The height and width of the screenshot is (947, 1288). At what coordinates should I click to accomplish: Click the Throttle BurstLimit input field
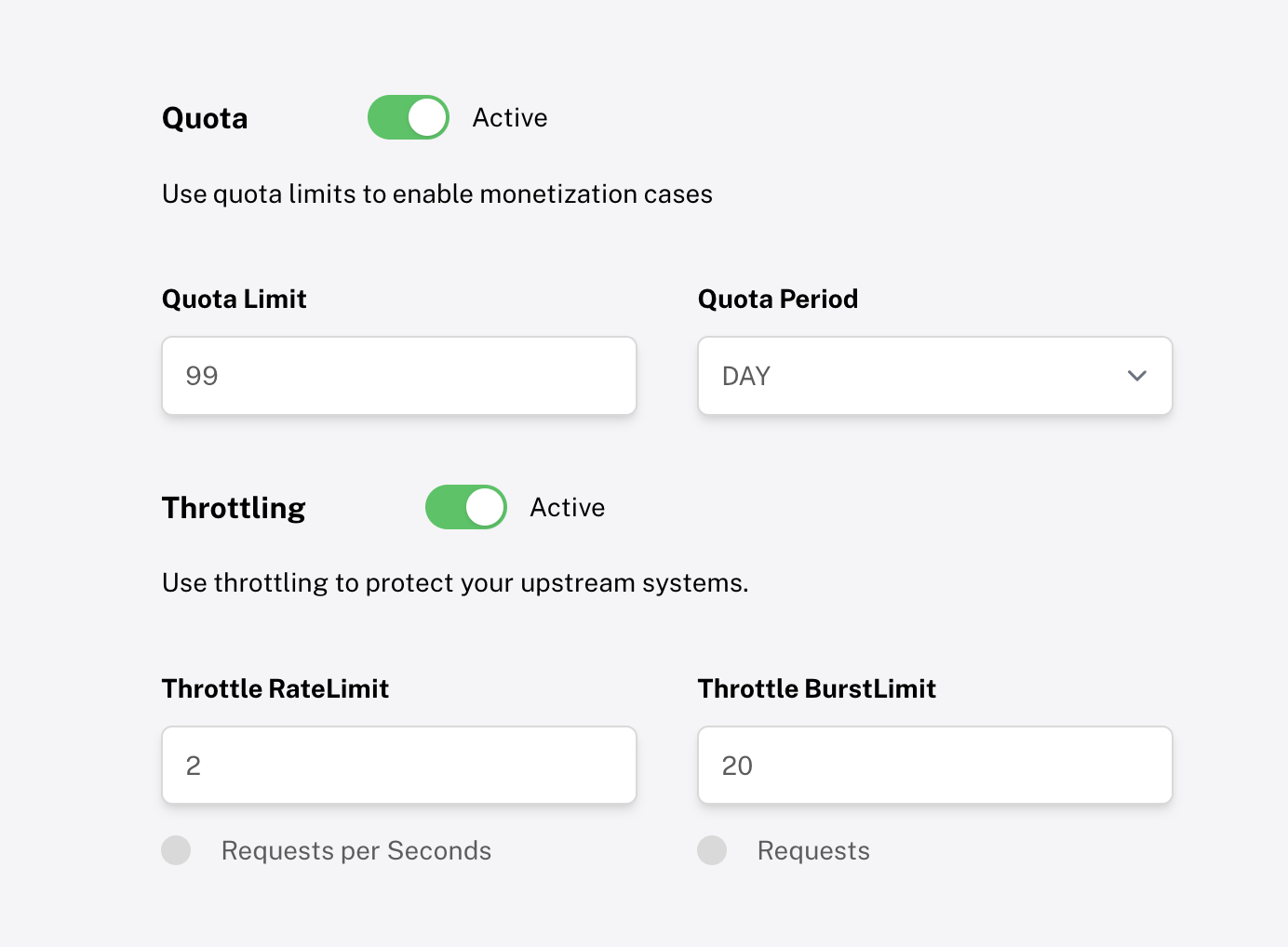[934, 765]
